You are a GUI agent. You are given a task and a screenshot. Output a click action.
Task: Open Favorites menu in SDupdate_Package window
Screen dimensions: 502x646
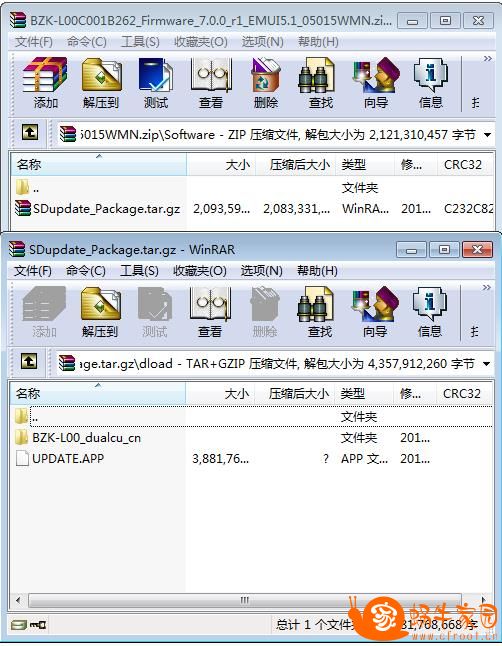point(200,271)
